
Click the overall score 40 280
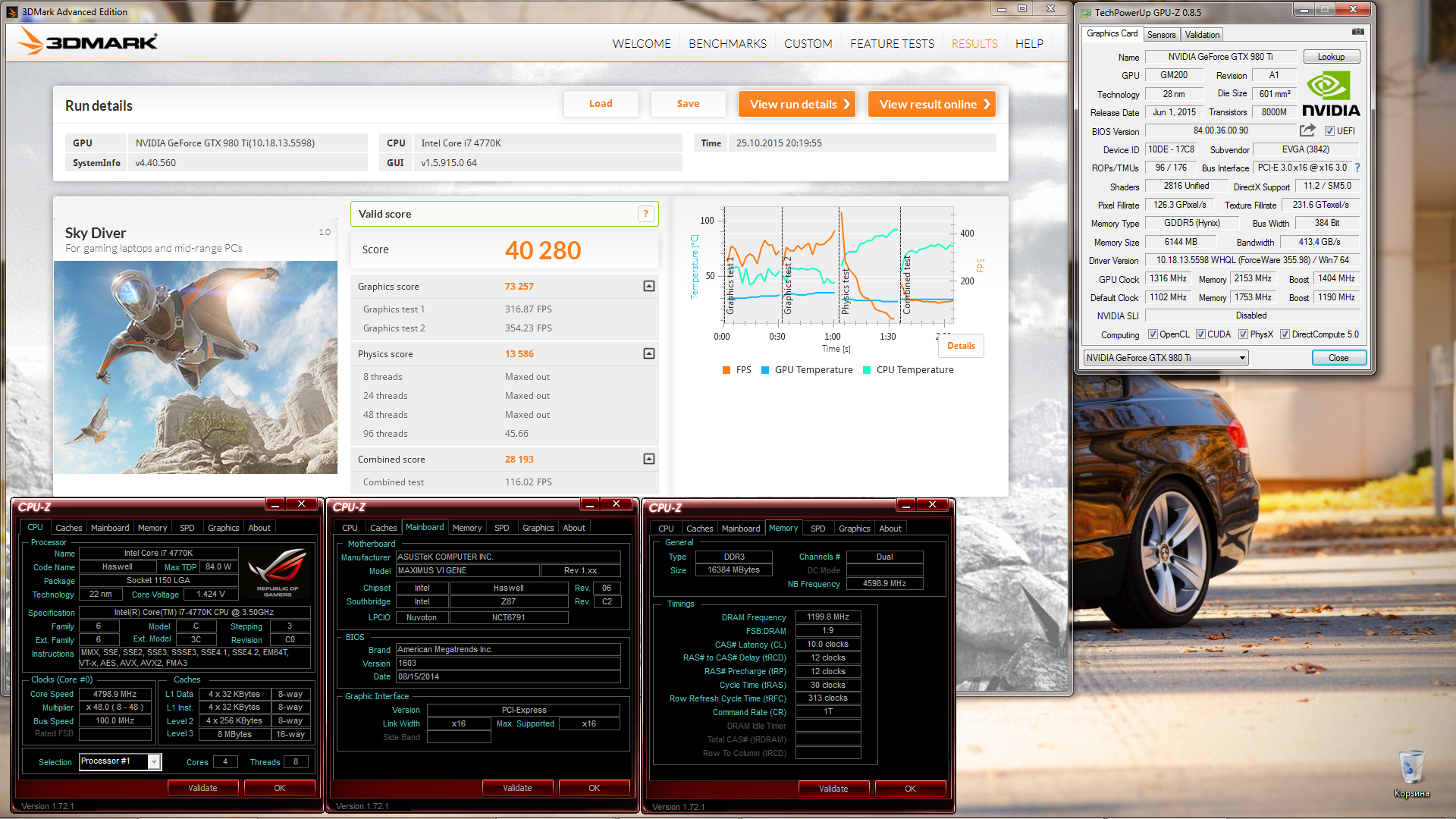pyautogui.click(x=543, y=249)
